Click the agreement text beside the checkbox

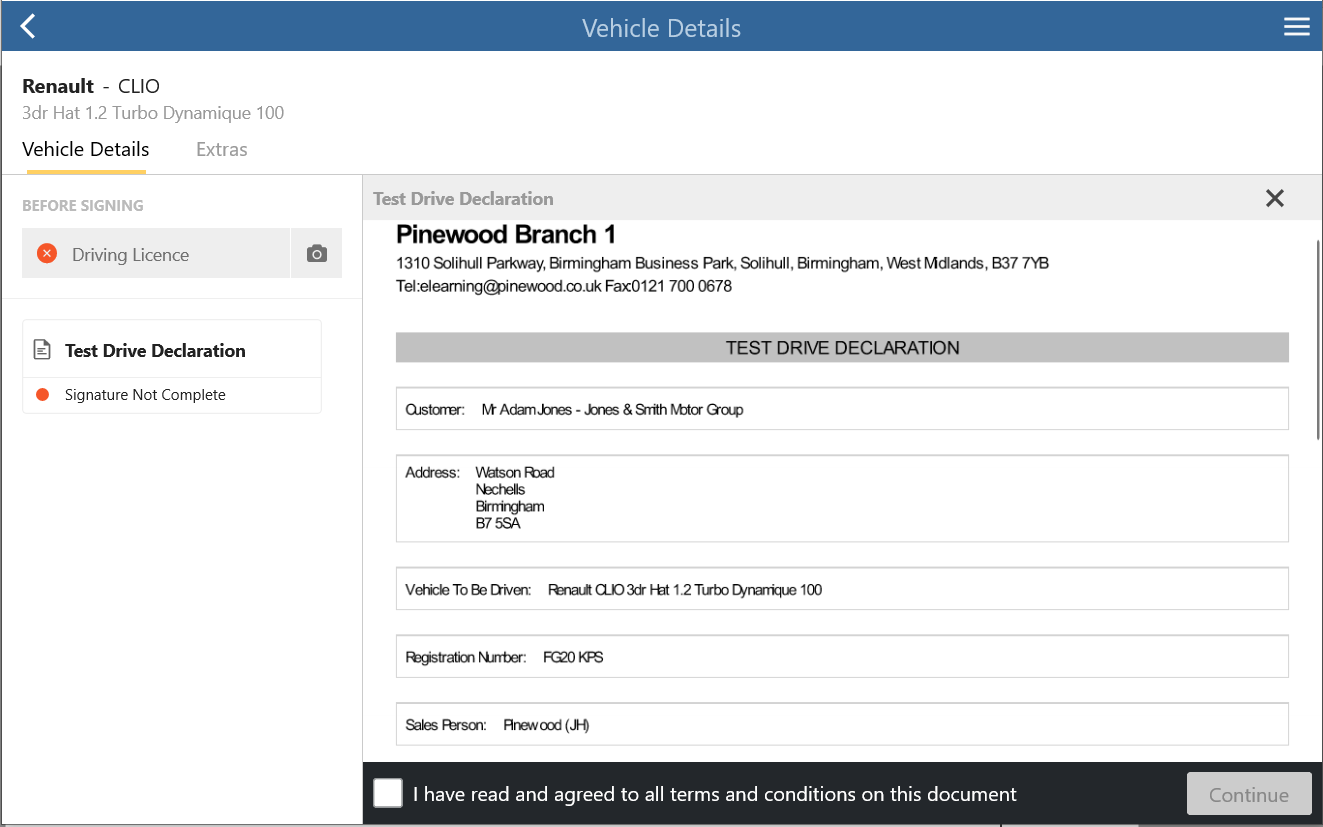714,794
